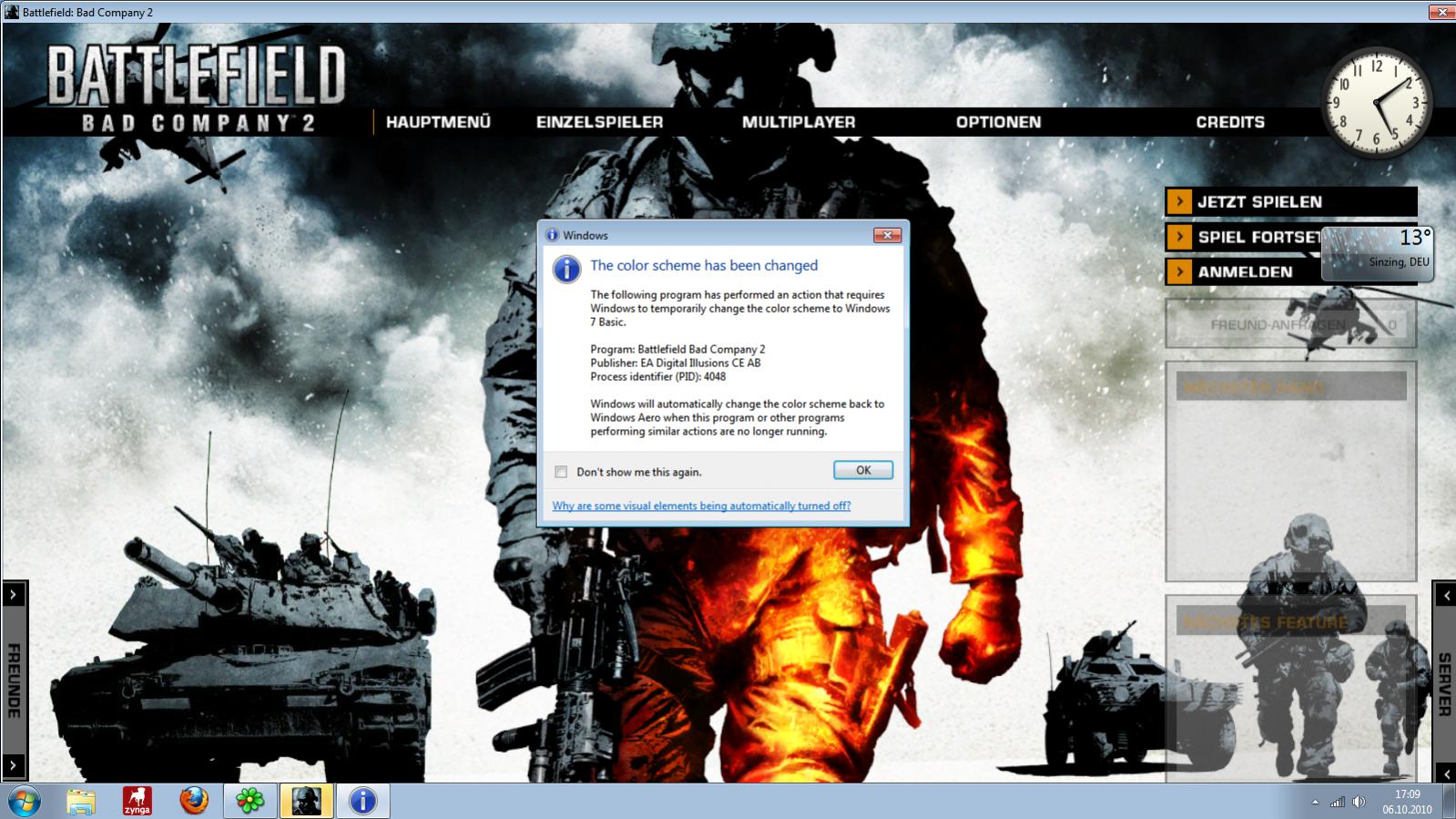
Task: Click the Battlefield window title bar icon
Action: [x=12, y=12]
